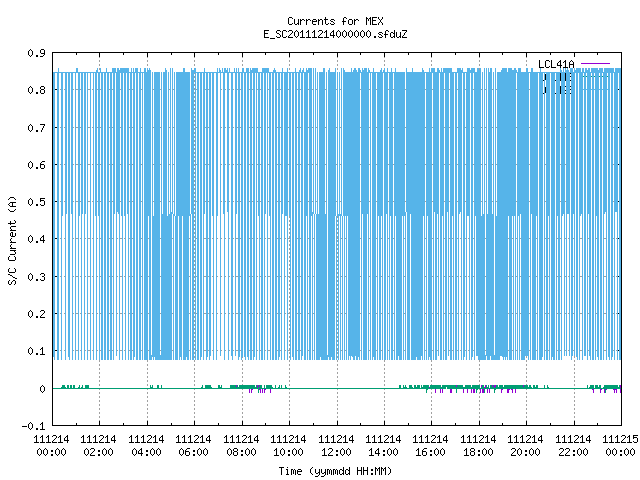This screenshot has height=480, width=640.
Task: Click the x-axis time label "04:00"
Action: click(146, 452)
